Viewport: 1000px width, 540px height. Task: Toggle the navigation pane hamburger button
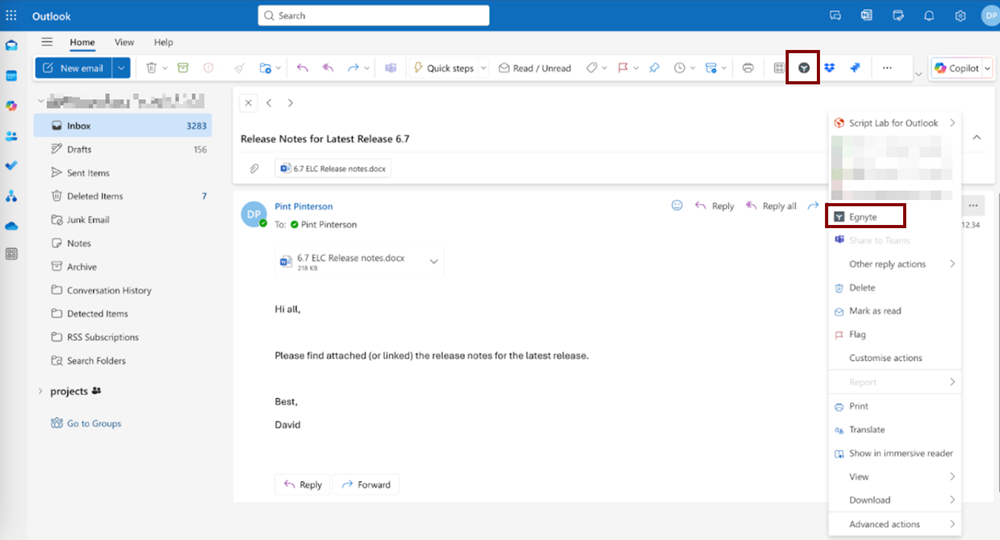pos(47,42)
